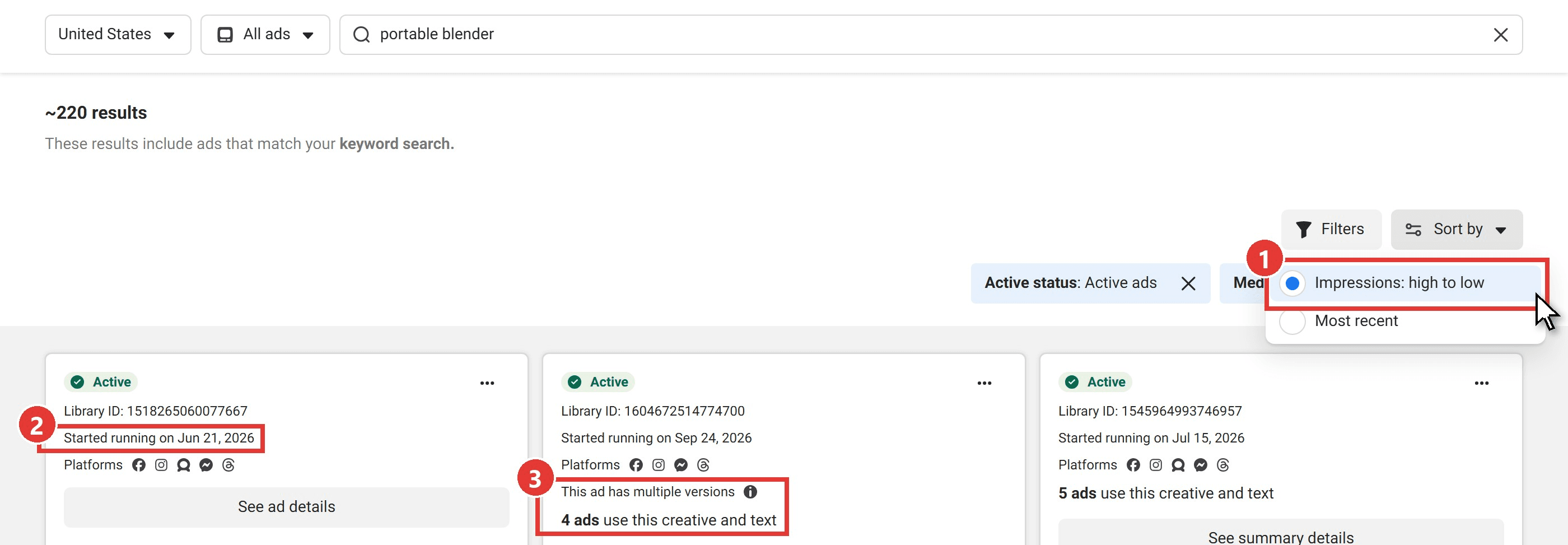Click the Instagram platform icon on the Jun 21 ad
The height and width of the screenshot is (545, 1568).
(x=161, y=465)
